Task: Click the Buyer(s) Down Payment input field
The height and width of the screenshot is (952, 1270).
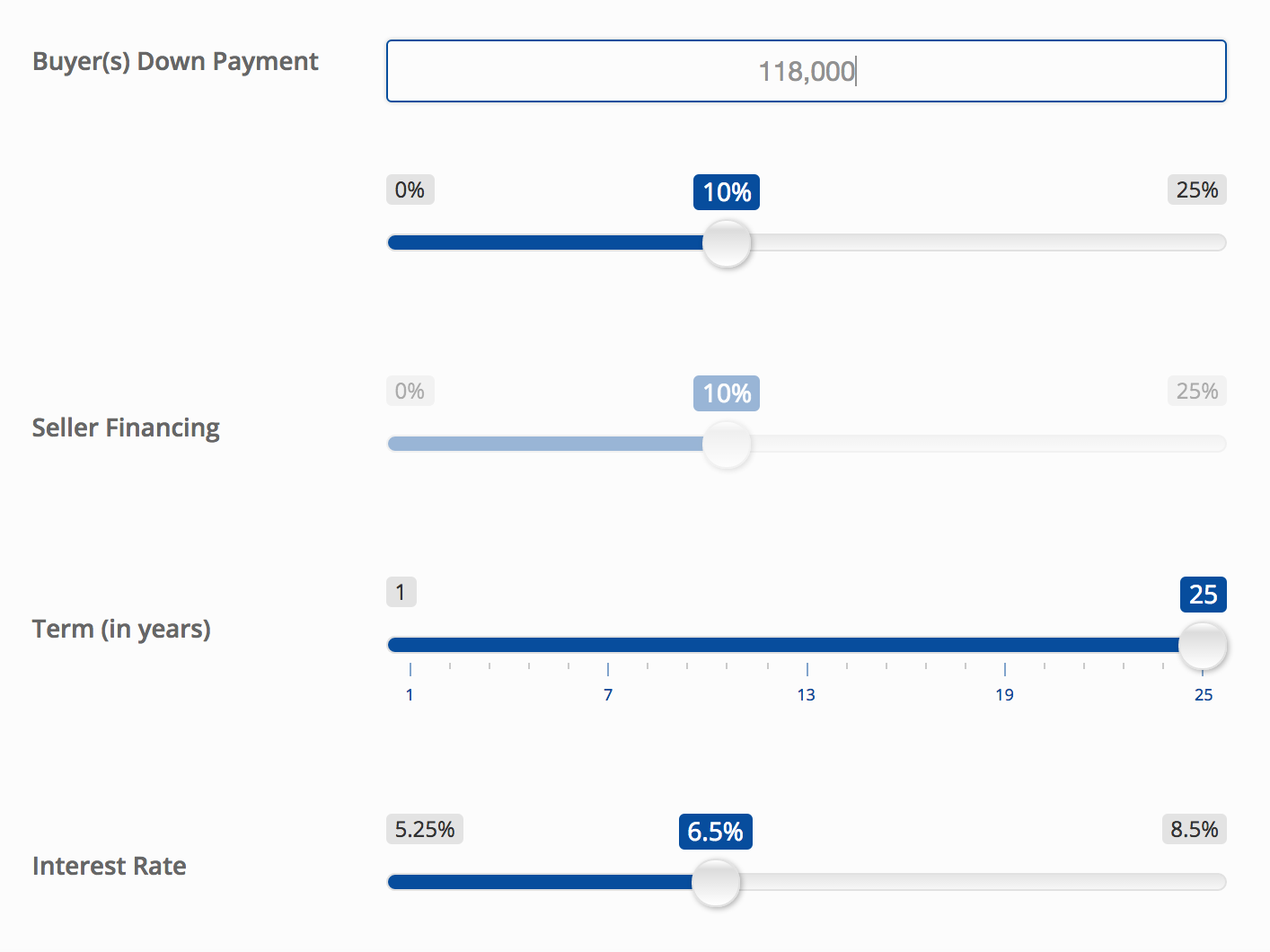Action: click(806, 71)
